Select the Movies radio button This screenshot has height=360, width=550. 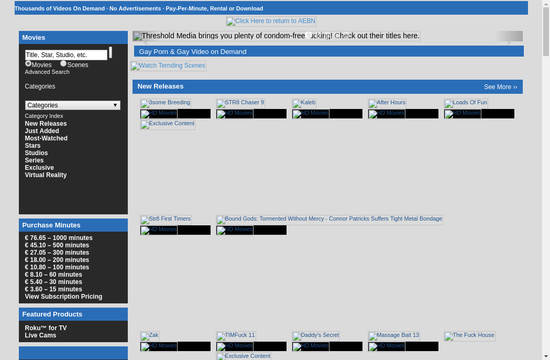28,64
